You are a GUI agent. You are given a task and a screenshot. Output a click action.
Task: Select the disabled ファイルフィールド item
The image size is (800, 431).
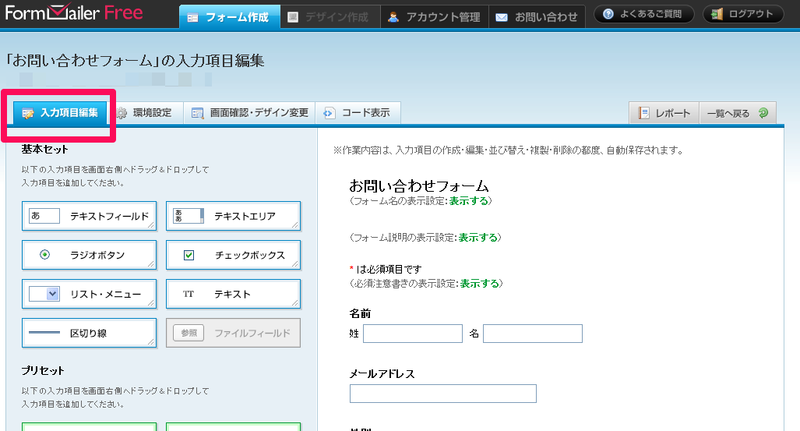(233, 333)
